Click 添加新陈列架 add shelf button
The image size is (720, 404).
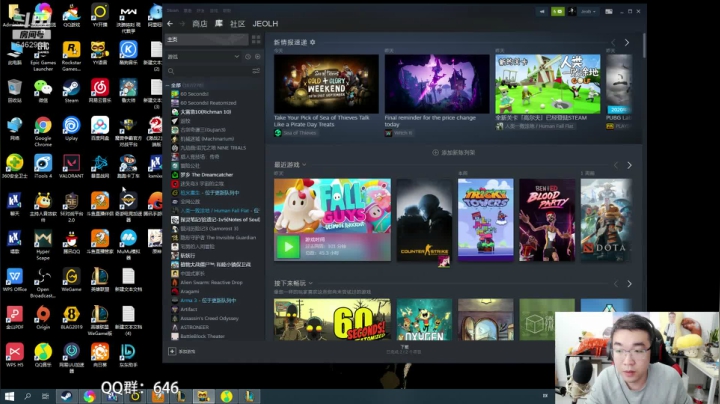click(454, 152)
